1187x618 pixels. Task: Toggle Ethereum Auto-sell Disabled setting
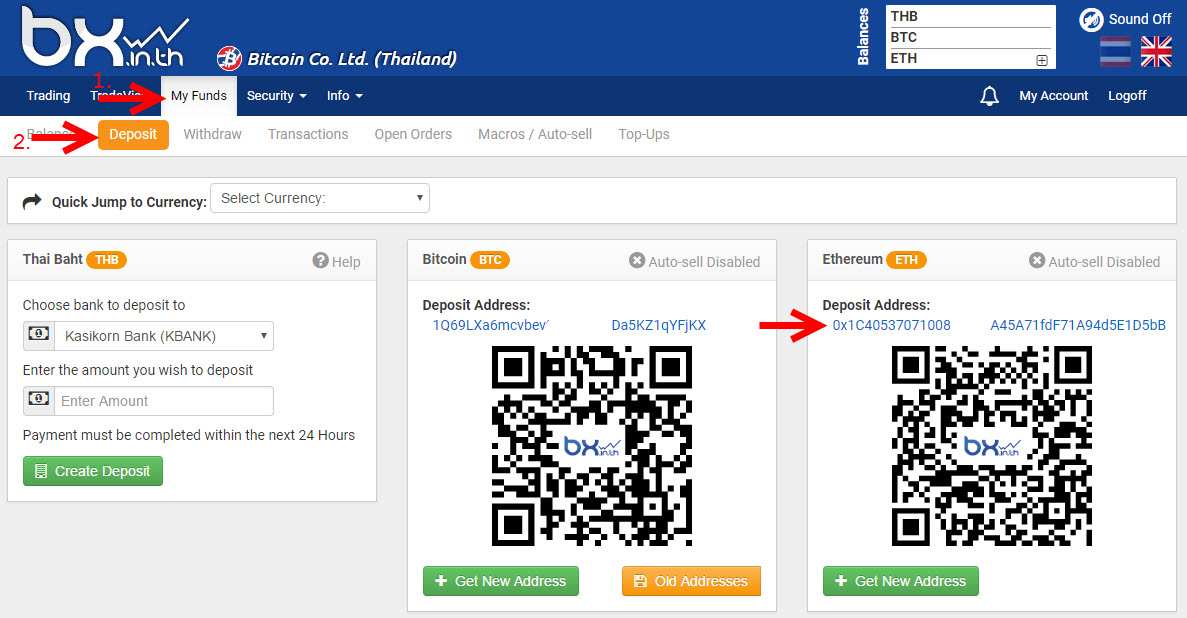1094,261
